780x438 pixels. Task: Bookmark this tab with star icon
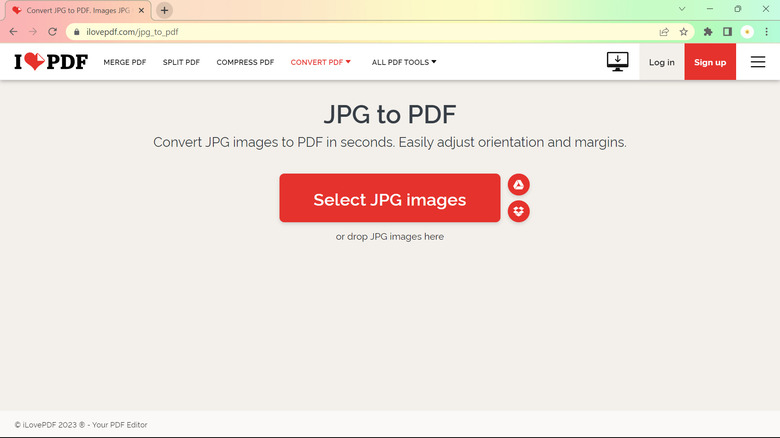[683, 32]
